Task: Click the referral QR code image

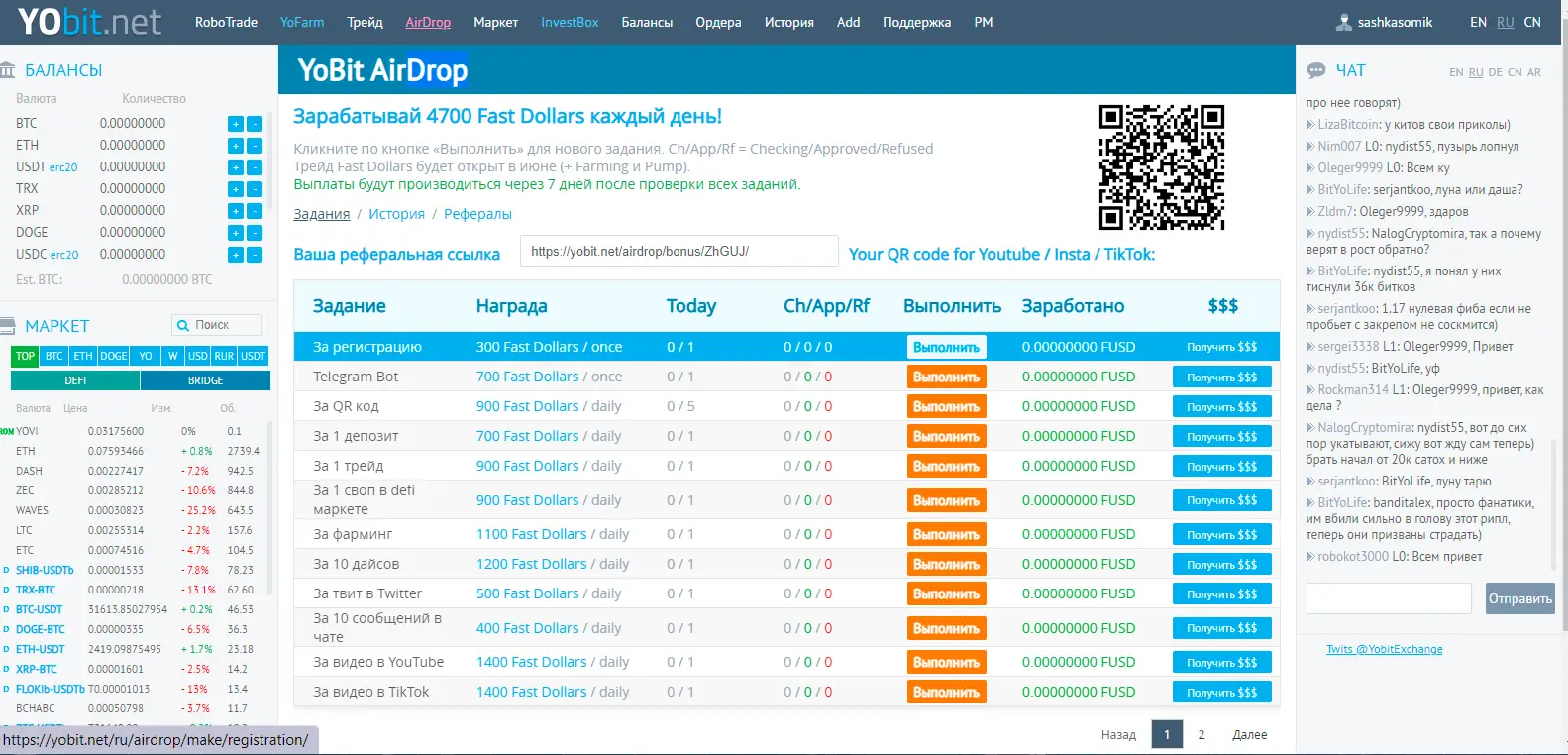Action: coord(1162,166)
